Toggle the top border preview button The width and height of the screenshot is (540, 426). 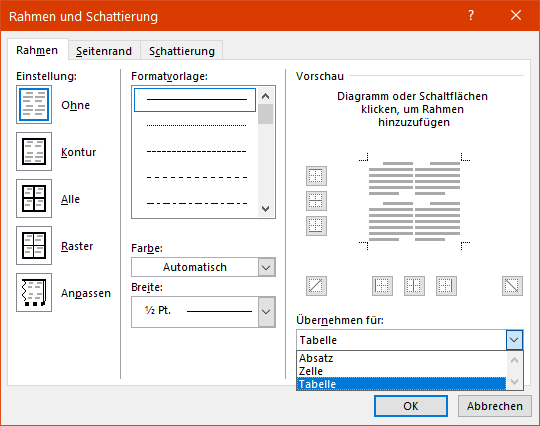tap(316, 176)
